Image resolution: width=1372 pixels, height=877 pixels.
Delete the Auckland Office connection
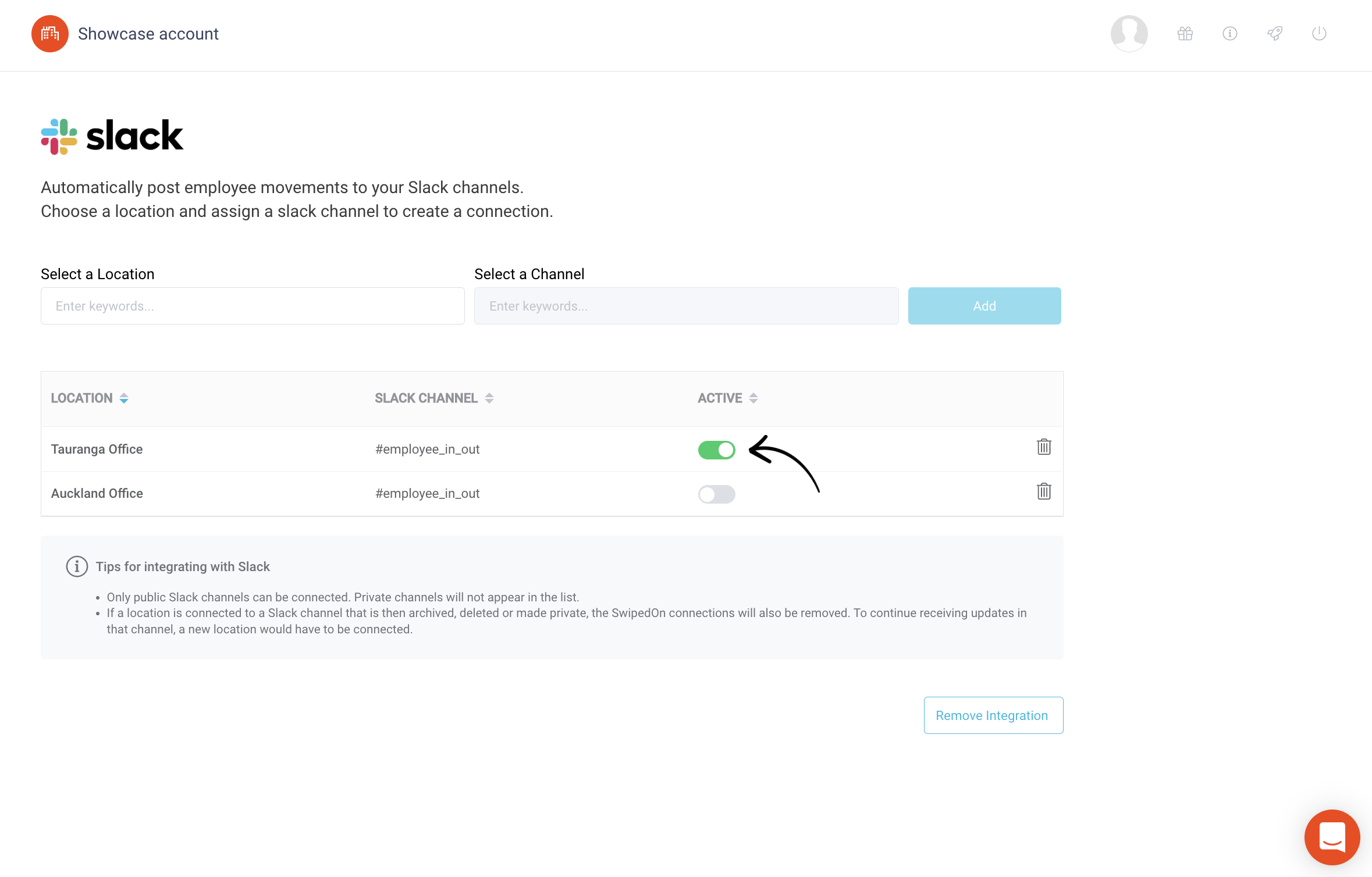click(1044, 491)
